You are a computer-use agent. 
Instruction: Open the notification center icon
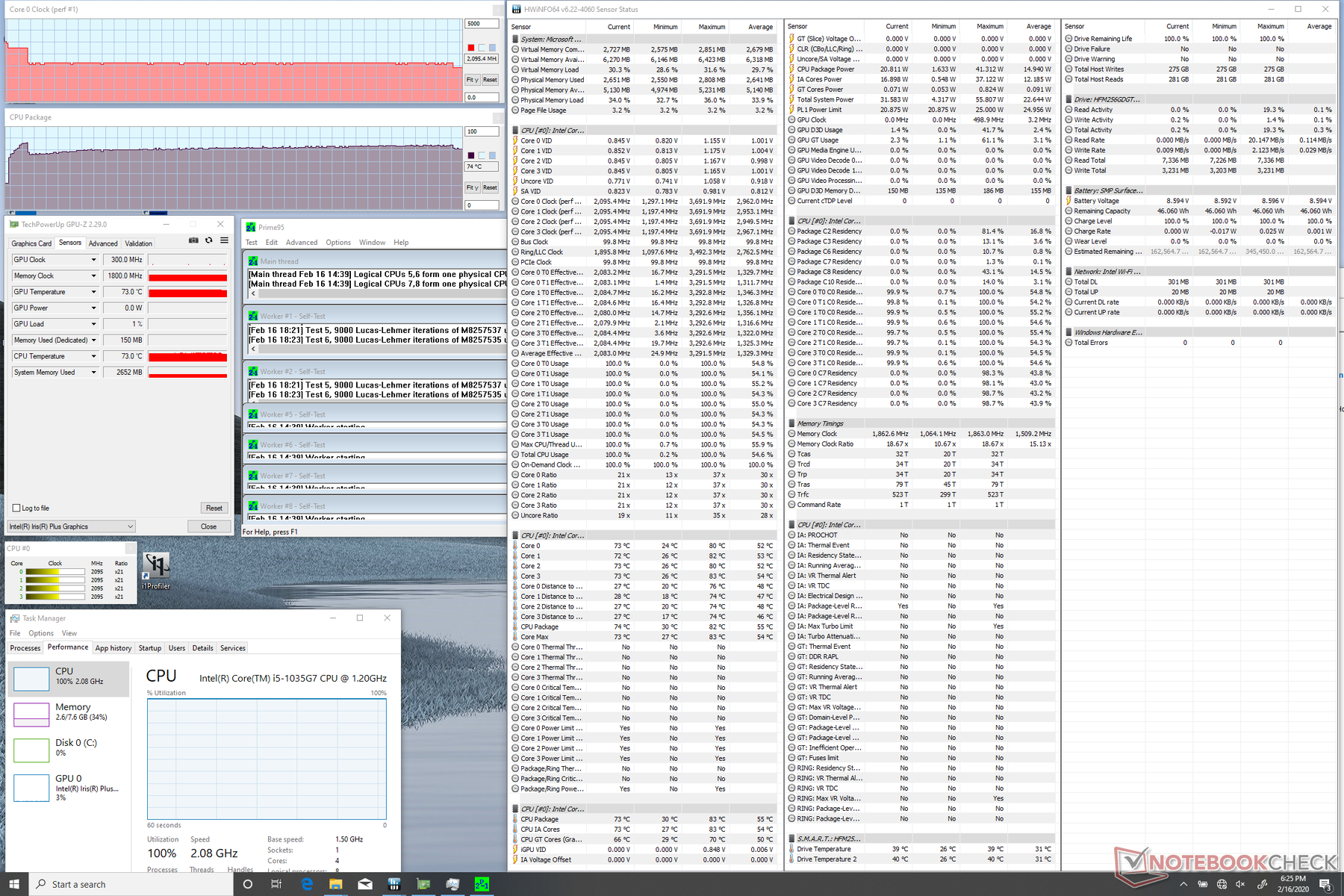(1325, 884)
